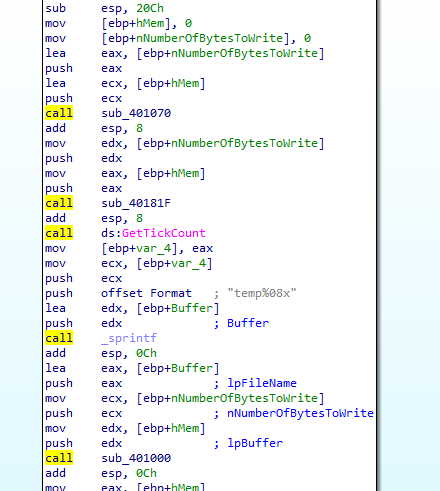The image size is (440, 491).
Task: Click highlighted call before _sprintf
Action: tap(59, 338)
